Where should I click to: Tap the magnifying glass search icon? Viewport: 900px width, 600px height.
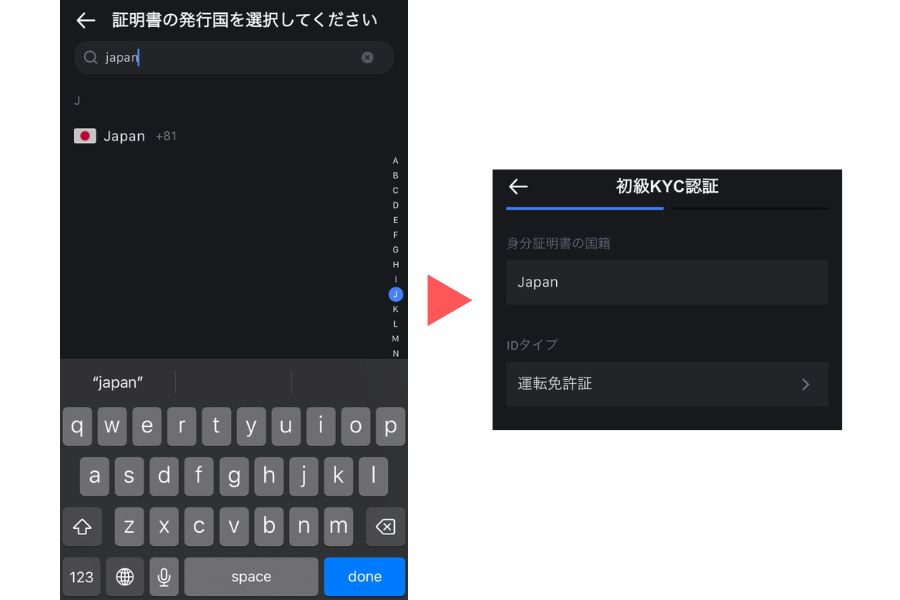(91, 58)
